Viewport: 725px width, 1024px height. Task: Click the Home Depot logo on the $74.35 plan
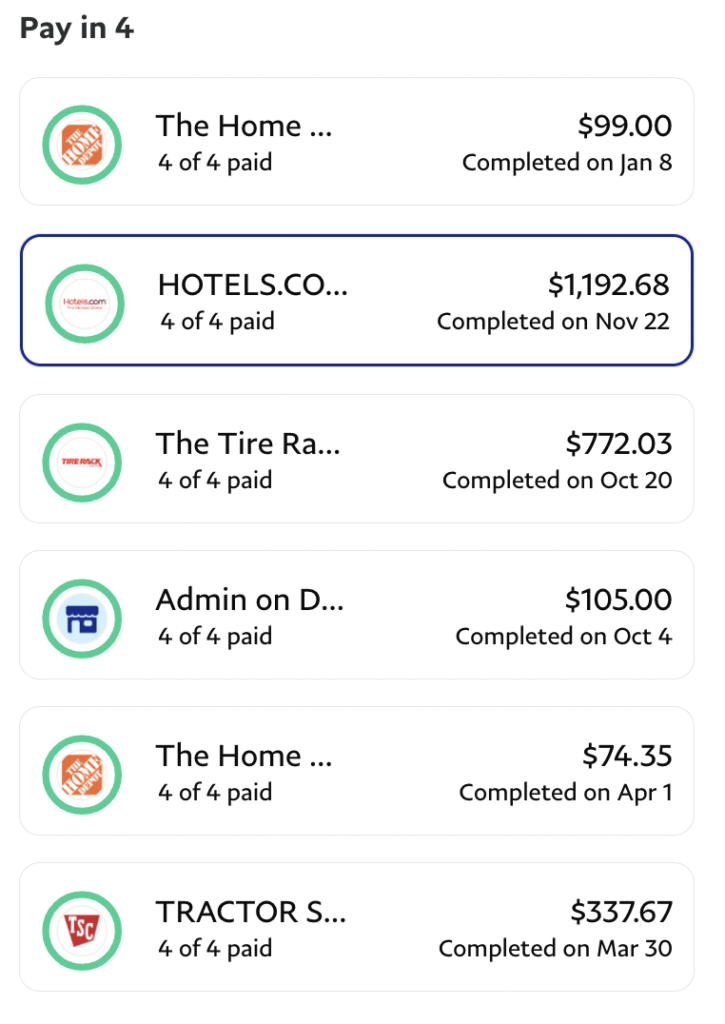pyautogui.click(x=82, y=775)
